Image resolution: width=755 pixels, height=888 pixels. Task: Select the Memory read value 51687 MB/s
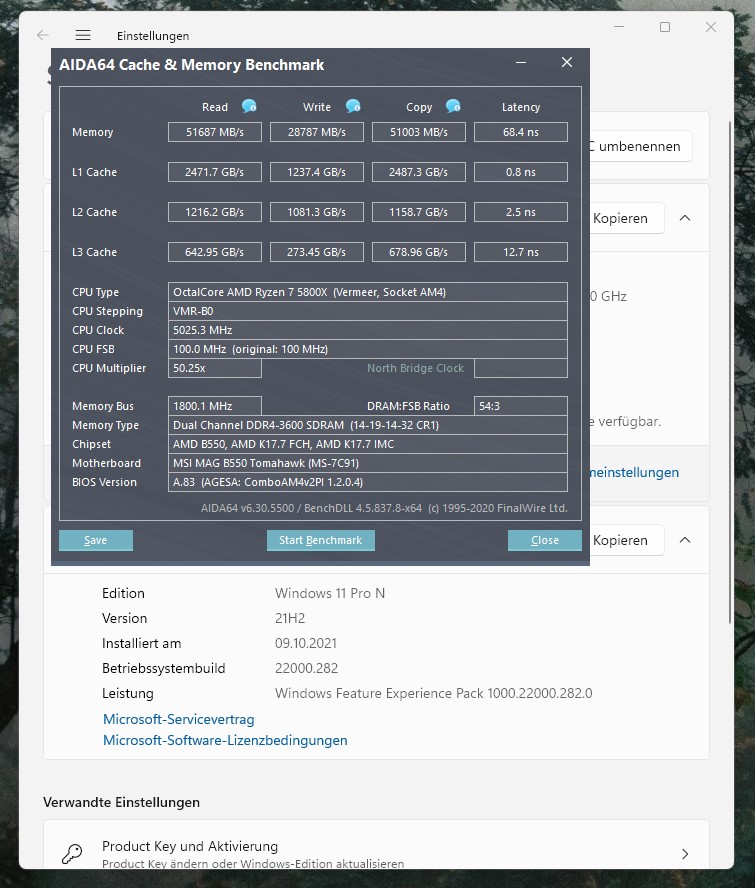pyautogui.click(x=215, y=132)
